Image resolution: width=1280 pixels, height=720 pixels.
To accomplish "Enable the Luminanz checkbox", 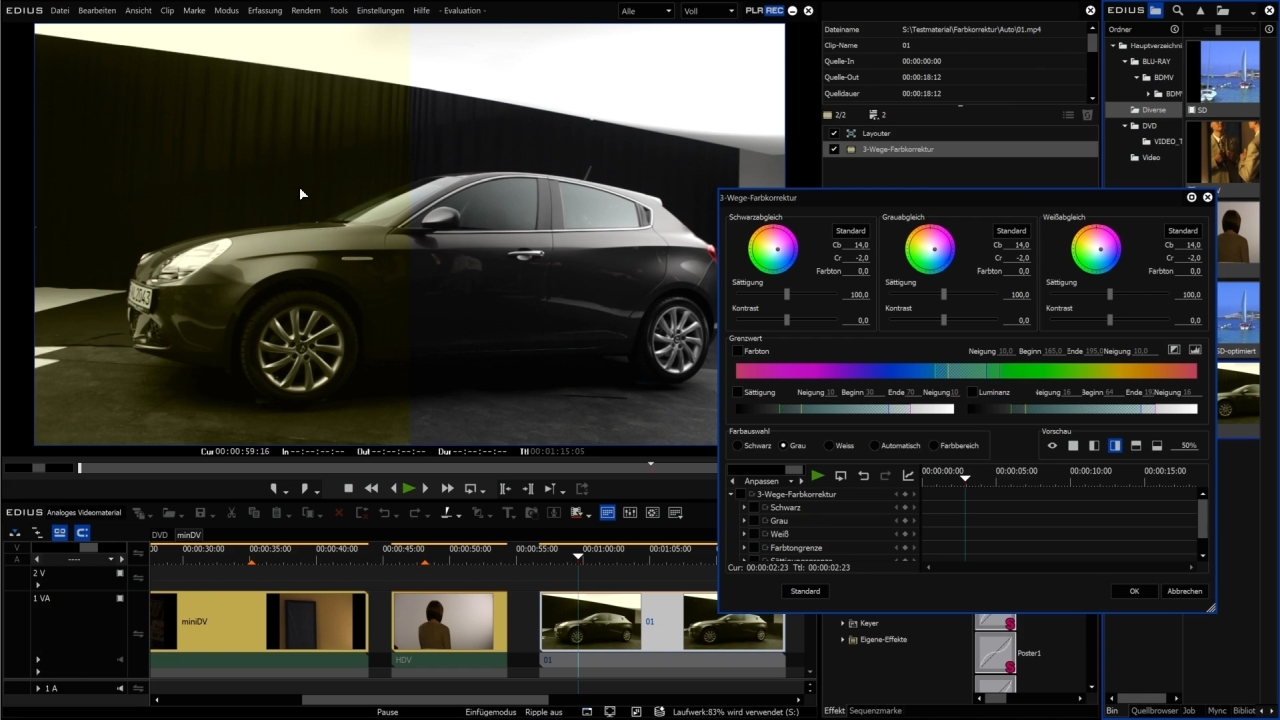I will coord(972,393).
